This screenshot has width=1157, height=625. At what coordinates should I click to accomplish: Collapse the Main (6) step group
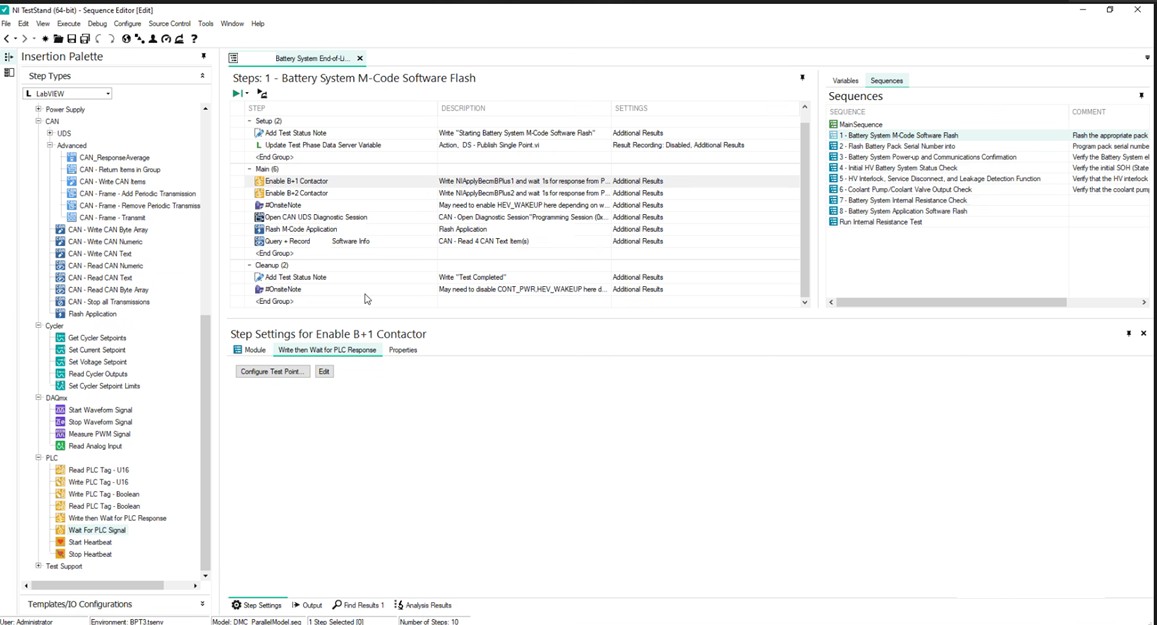(x=249, y=169)
